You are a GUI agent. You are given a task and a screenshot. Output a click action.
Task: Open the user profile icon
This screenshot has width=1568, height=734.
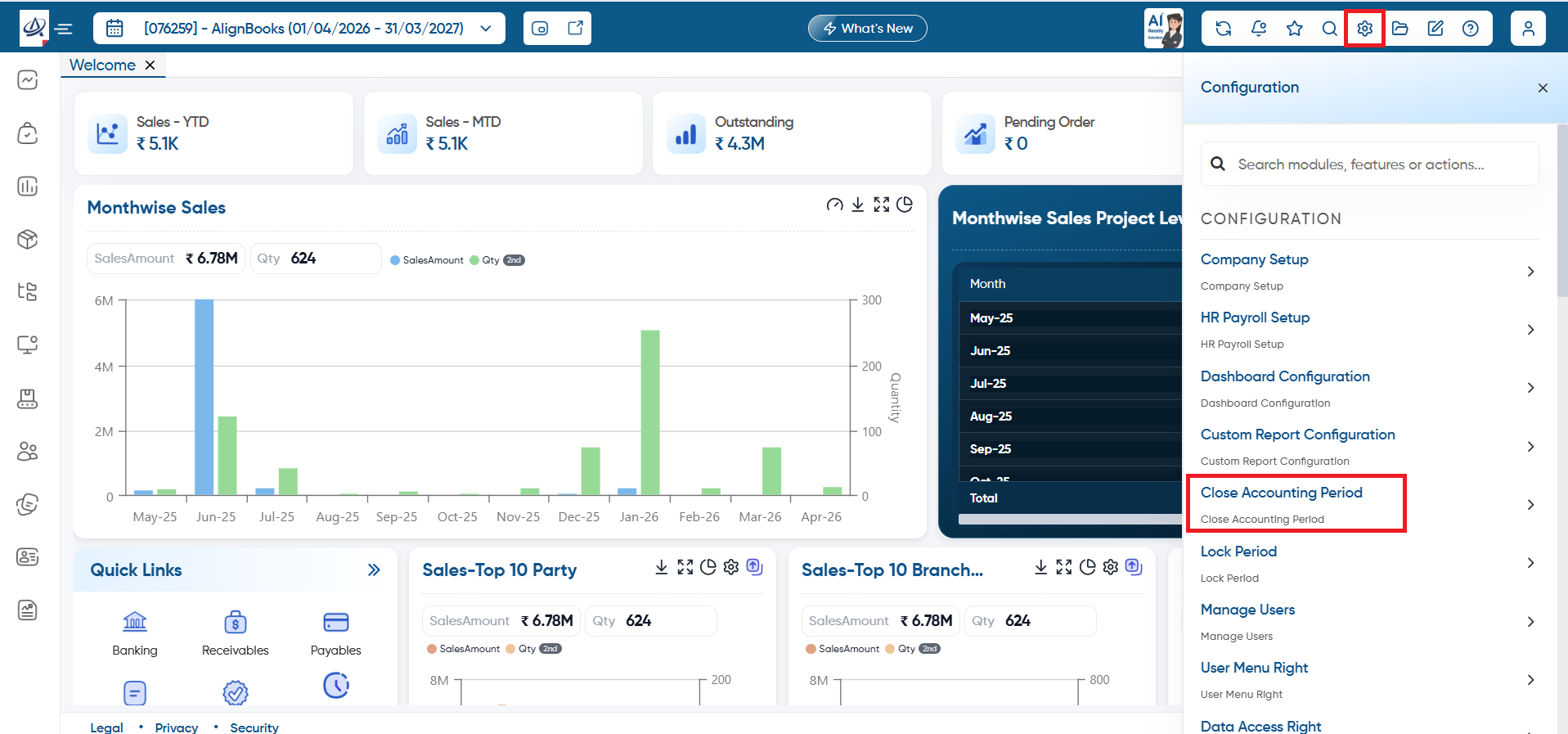click(x=1528, y=29)
